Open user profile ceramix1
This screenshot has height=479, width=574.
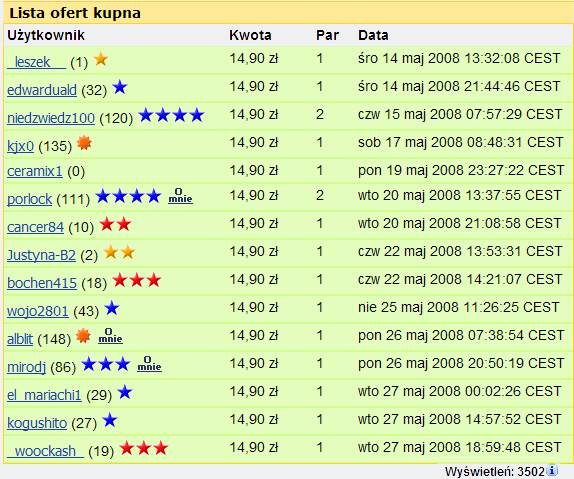35,171
